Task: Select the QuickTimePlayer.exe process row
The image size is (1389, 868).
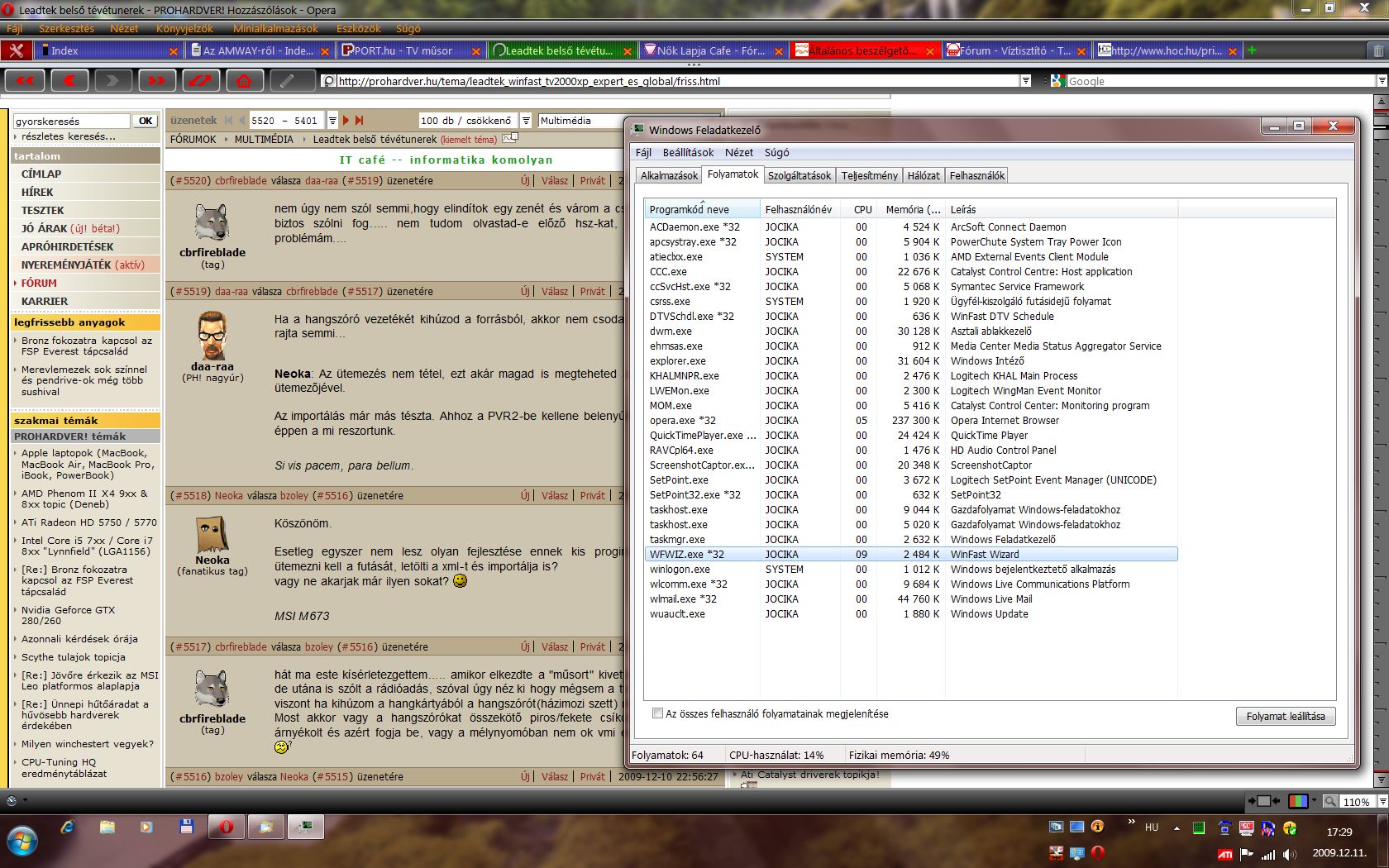Action: (911, 436)
